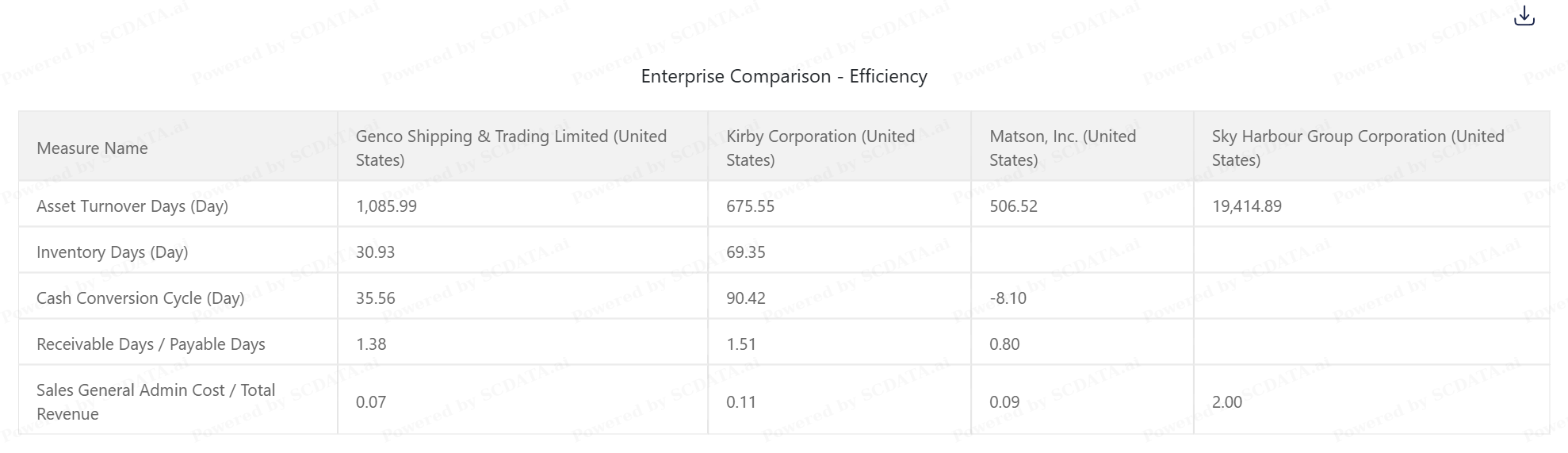Select the Asset Turnover Days row label
The height and width of the screenshot is (453, 1568).
[132, 206]
